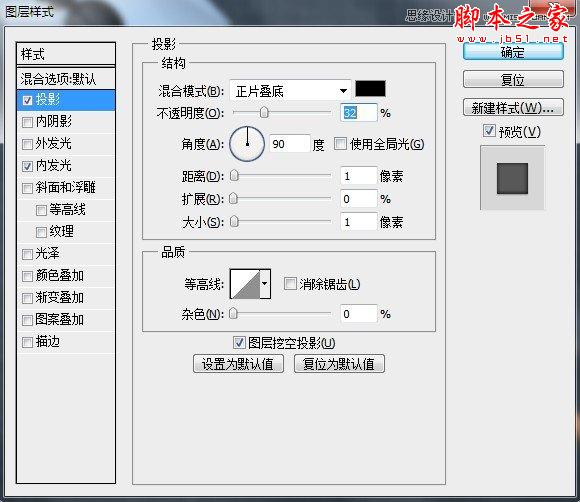Screen dimensions: 580x502
Task: Enable the 描边 stroke checkbox
Action: click(27, 342)
